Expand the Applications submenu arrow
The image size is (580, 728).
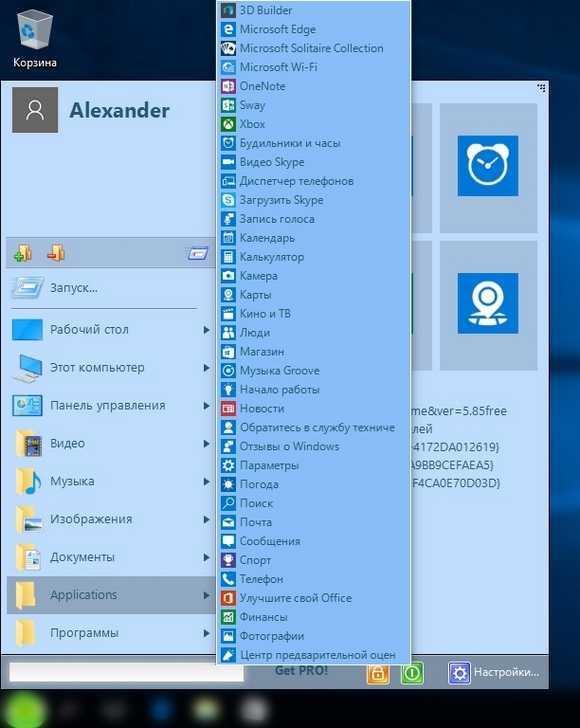click(x=206, y=595)
